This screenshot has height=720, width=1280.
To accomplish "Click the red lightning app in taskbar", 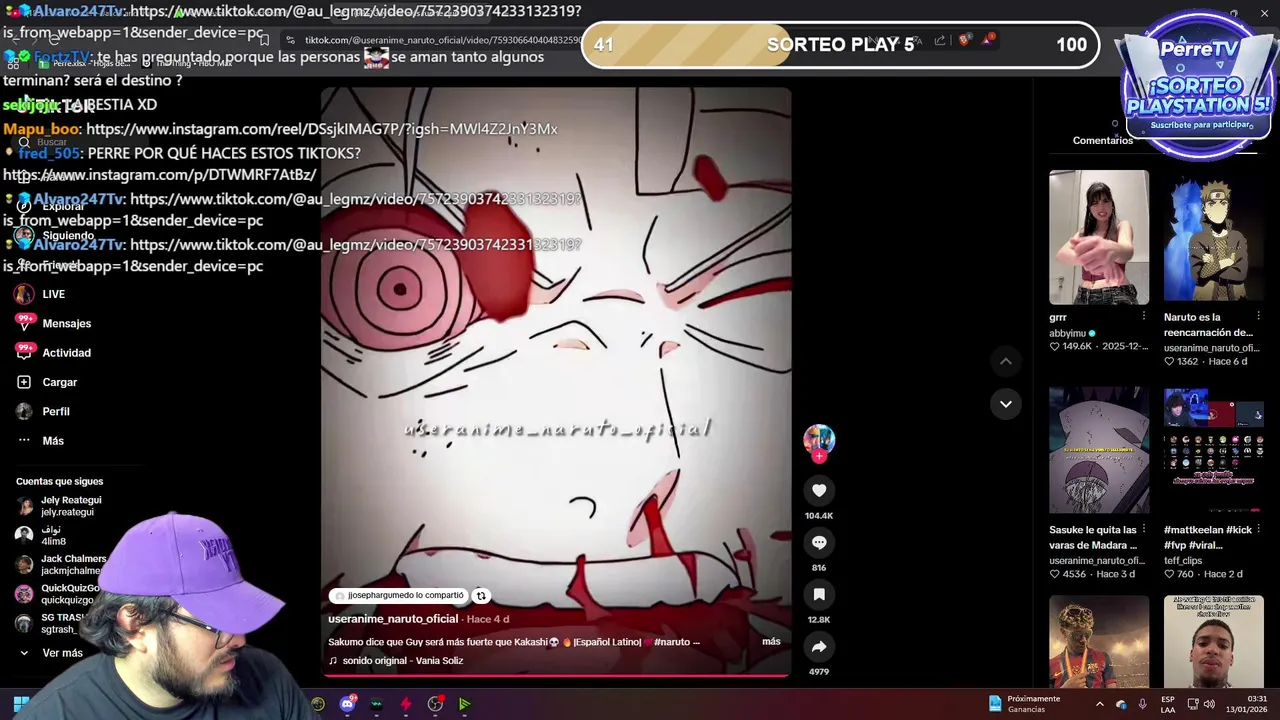I will pyautogui.click(x=406, y=704).
